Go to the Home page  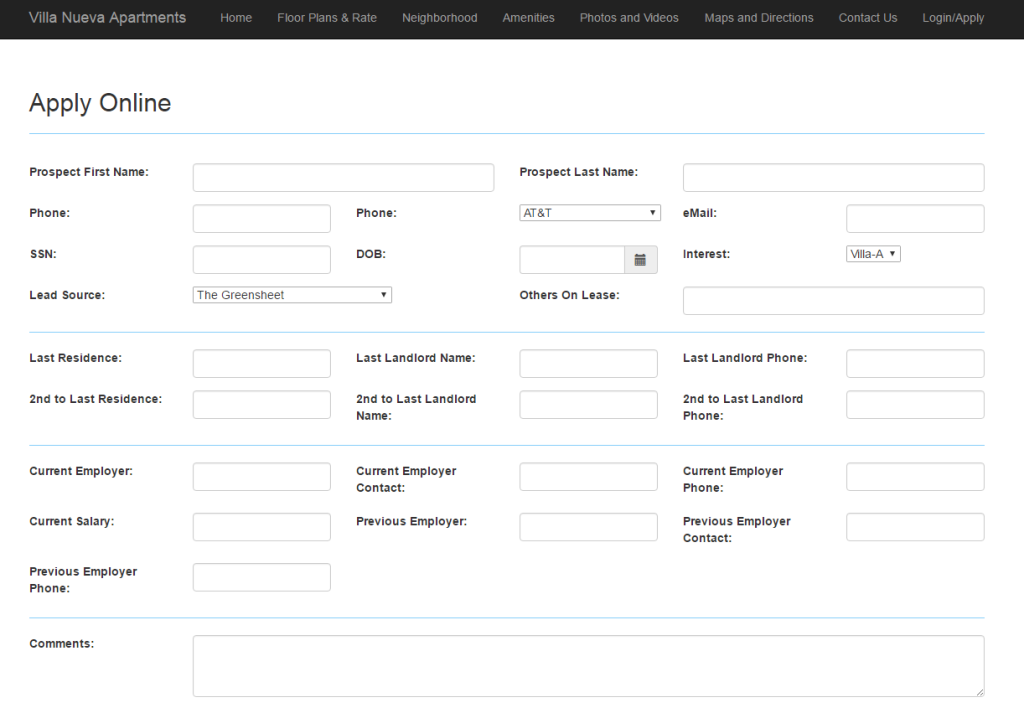pos(236,18)
